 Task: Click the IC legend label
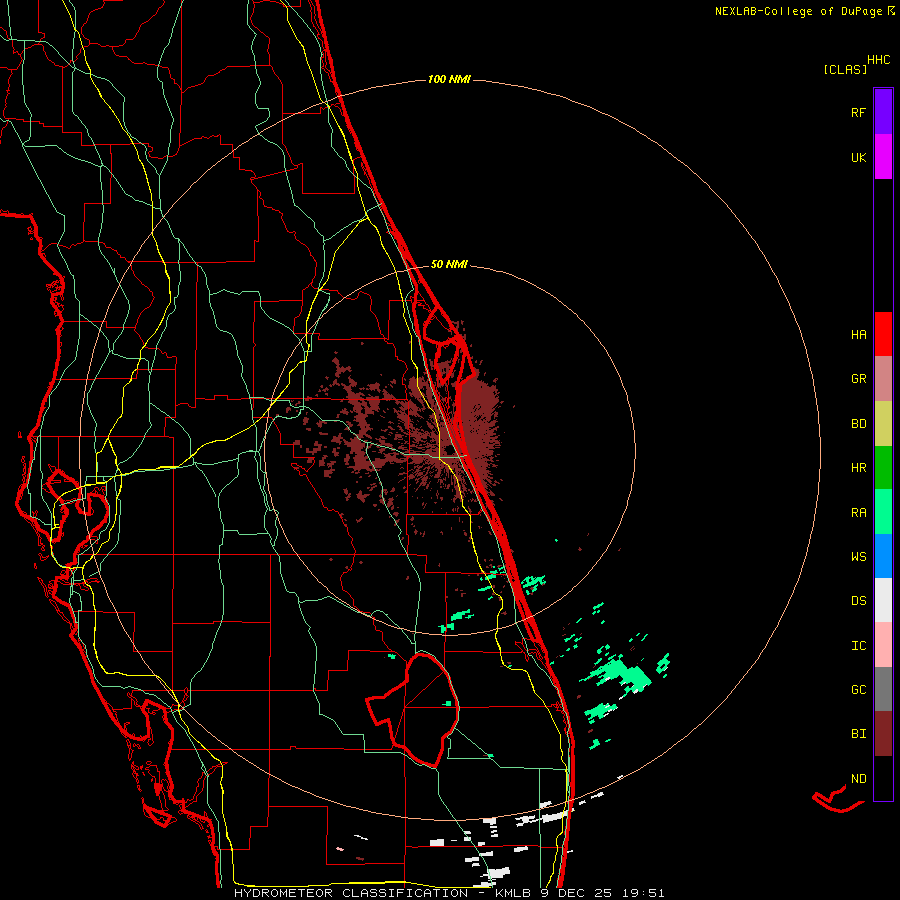pyautogui.click(x=859, y=646)
